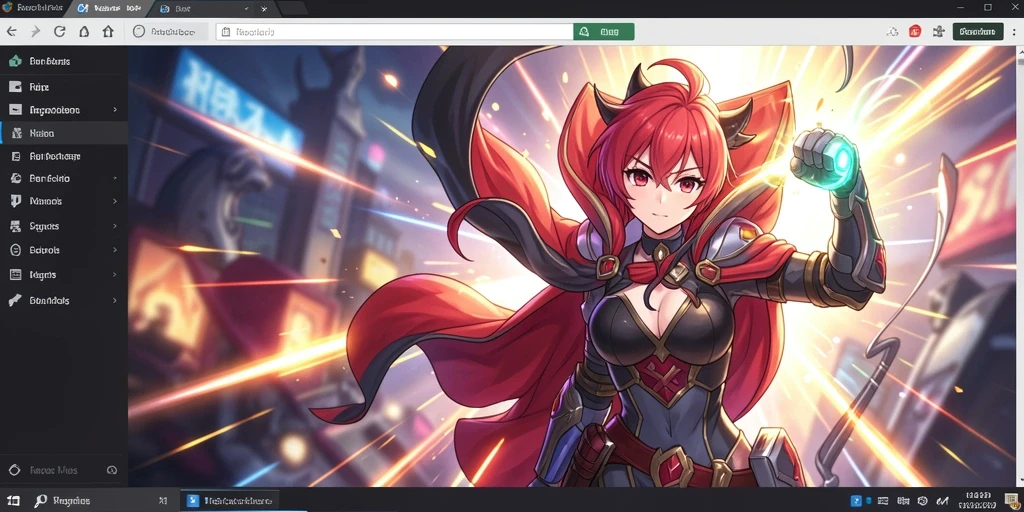Click the hammer icon sidebar item
1024x512 pixels.
(16, 300)
